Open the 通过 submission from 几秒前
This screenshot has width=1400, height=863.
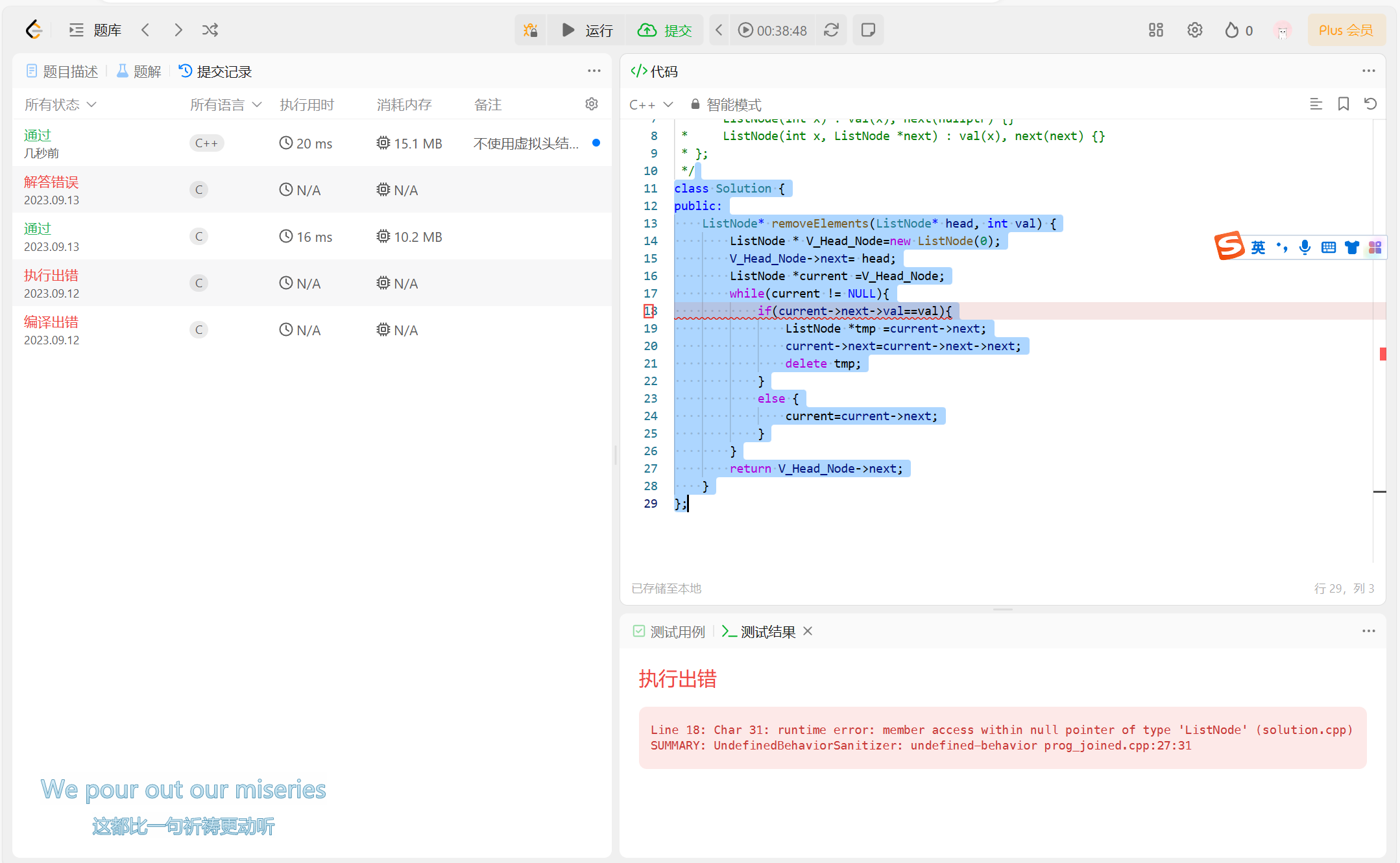click(311, 143)
